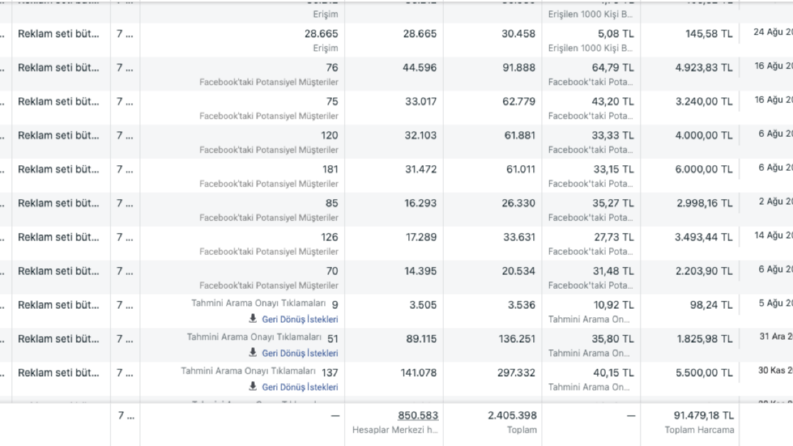Select result count 70
The image size is (793, 446).
click(x=332, y=271)
